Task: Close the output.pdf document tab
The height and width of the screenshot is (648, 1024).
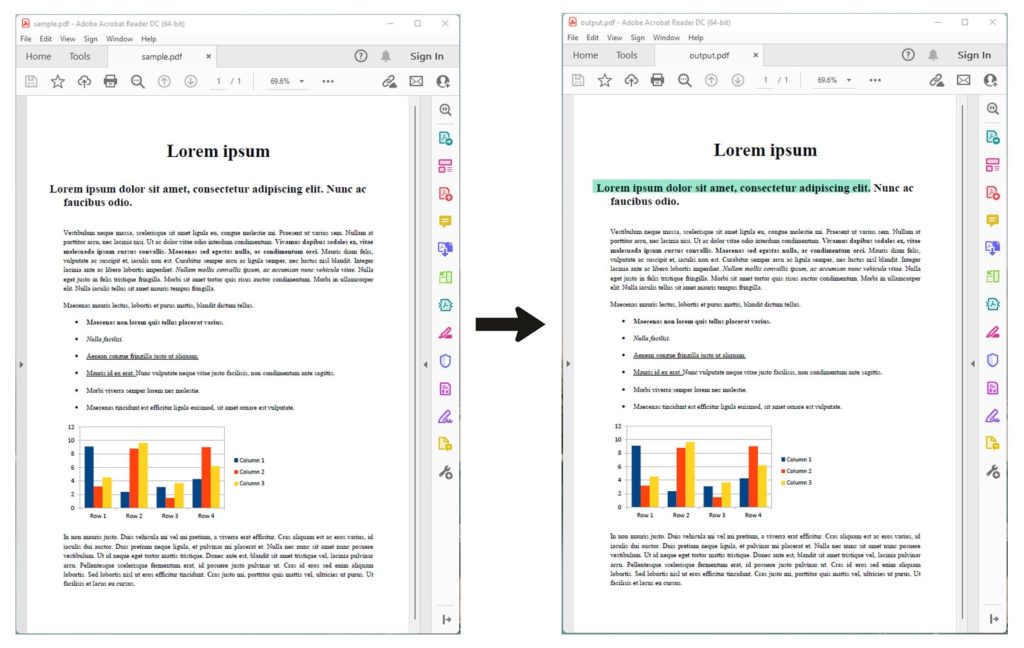Action: (756, 56)
